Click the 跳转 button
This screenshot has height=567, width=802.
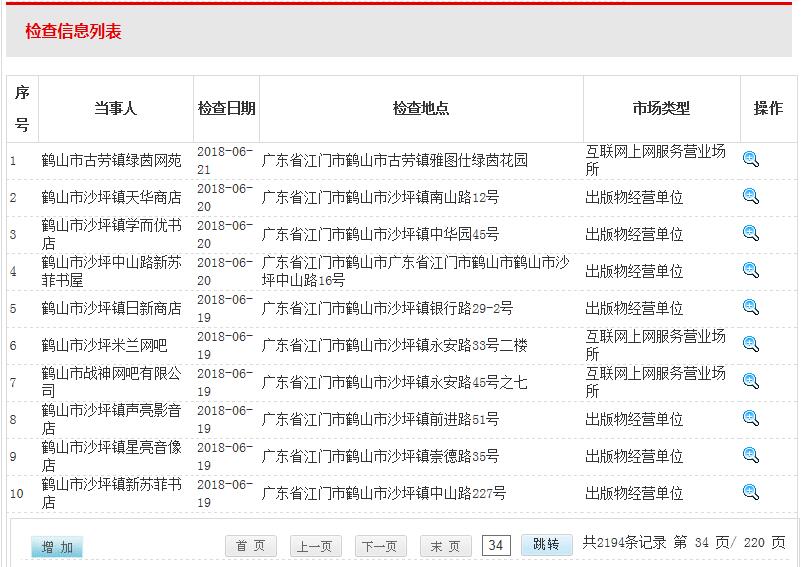point(547,545)
